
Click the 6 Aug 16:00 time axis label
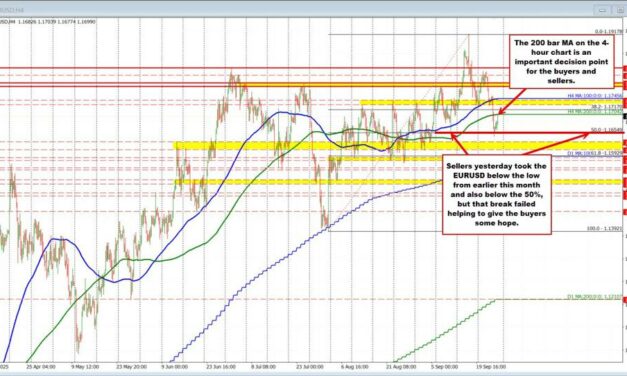coord(355,366)
